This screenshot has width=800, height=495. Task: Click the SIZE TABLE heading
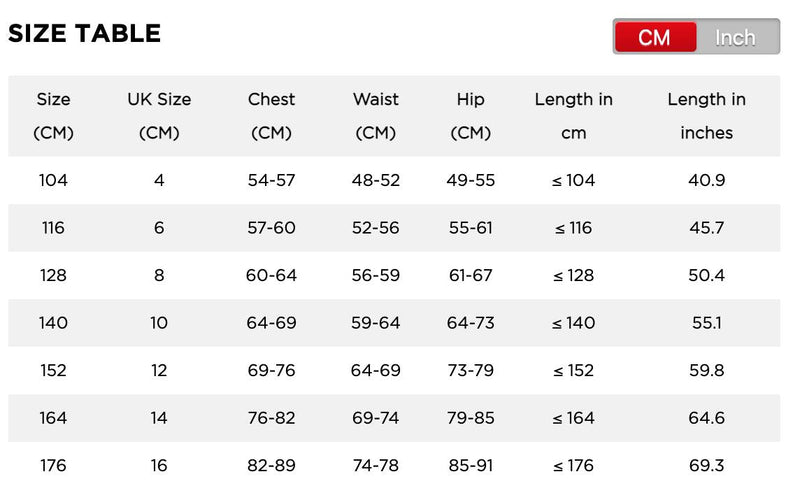click(x=84, y=33)
